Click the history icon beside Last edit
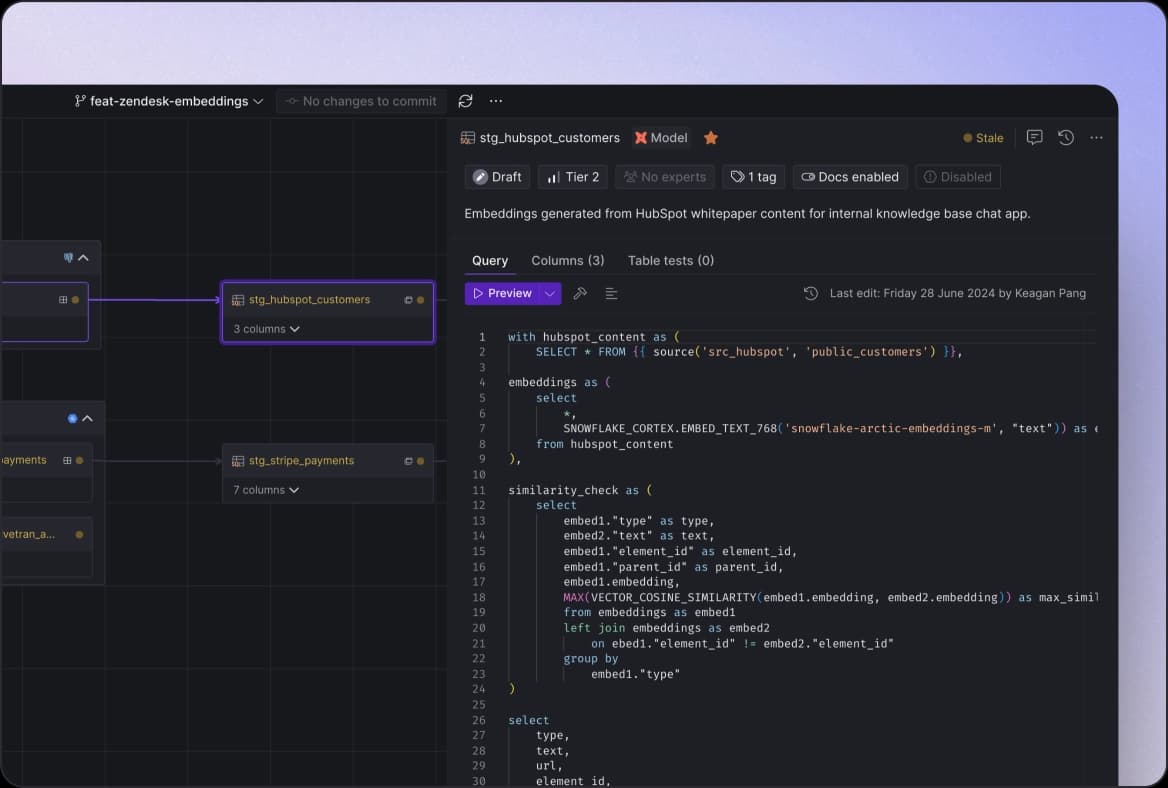The image size is (1168, 788). 810,293
